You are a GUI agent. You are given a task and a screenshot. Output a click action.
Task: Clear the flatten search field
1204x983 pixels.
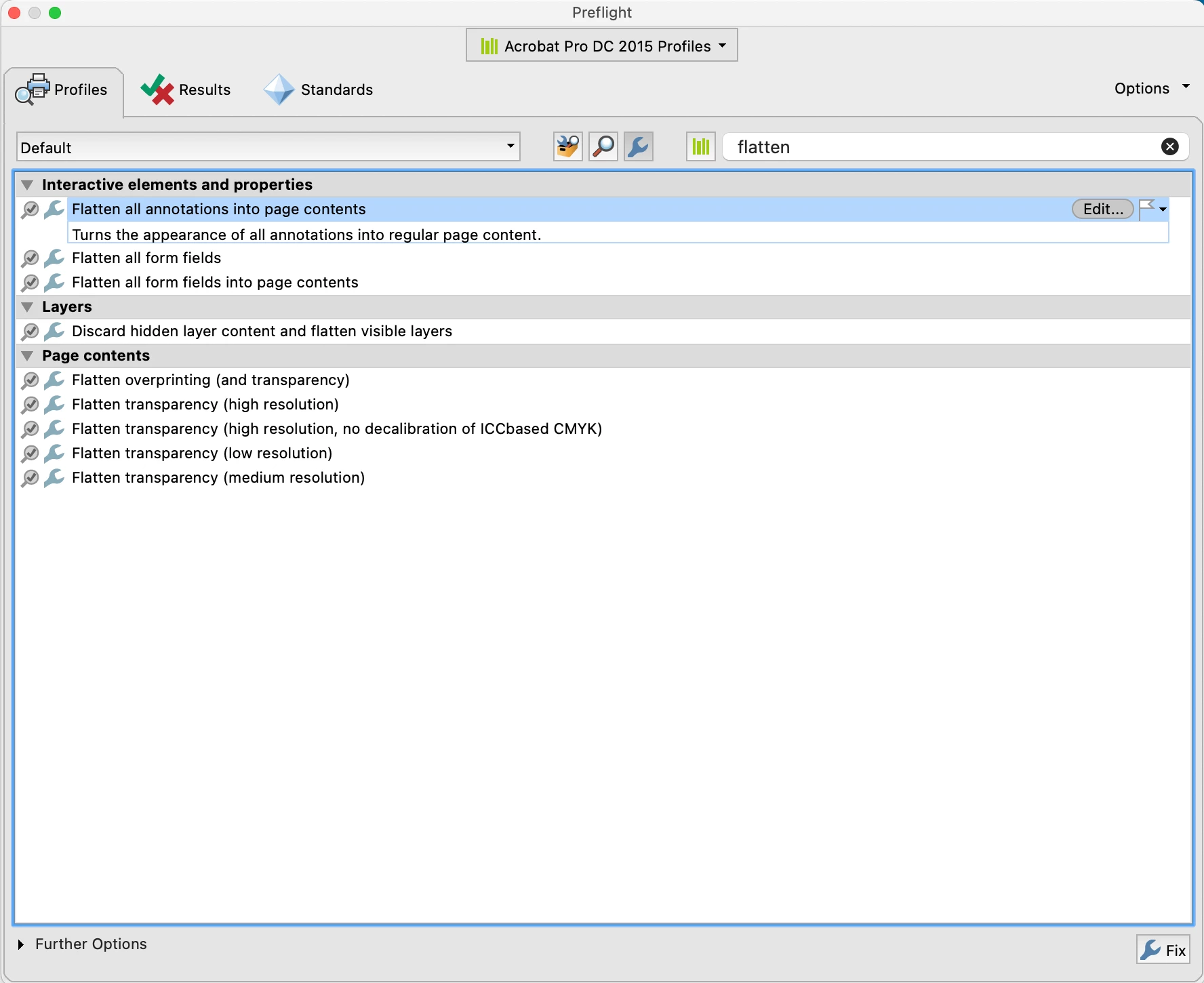pos(1170,146)
